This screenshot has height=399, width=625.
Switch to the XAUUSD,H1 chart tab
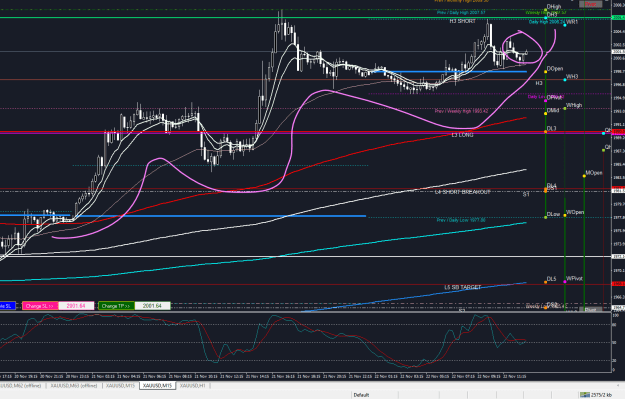tap(193, 386)
